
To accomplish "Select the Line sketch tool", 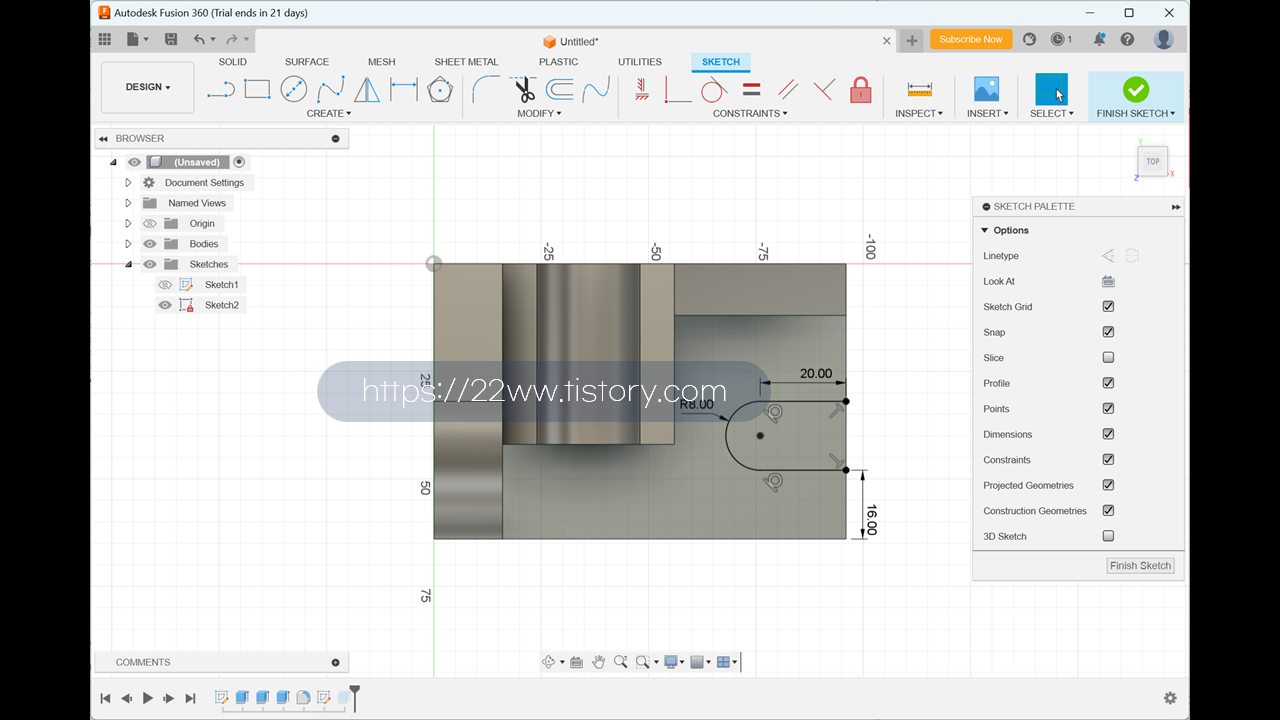I will [x=220, y=89].
